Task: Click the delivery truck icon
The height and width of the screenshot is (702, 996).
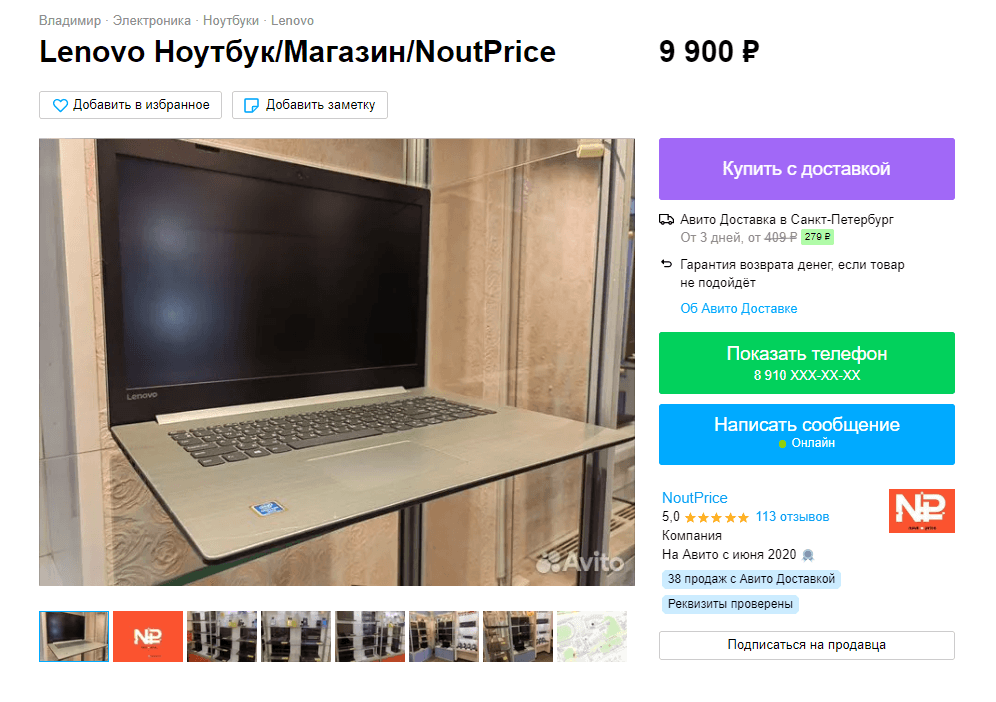Action: 666,220
